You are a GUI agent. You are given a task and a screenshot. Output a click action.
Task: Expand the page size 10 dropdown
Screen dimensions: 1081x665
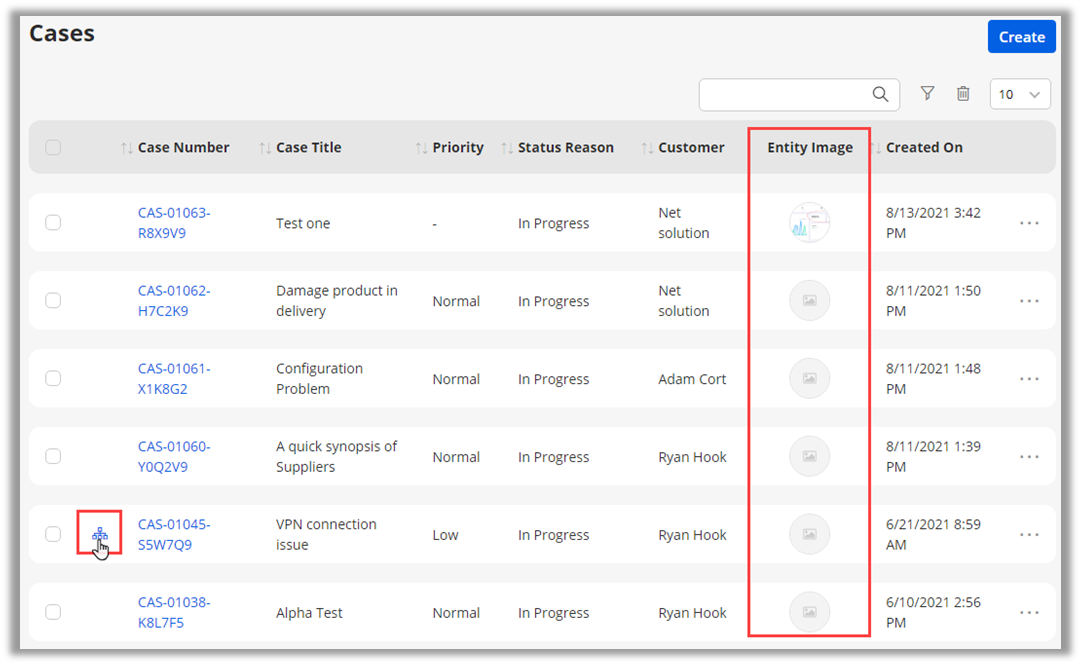[x=1020, y=94]
